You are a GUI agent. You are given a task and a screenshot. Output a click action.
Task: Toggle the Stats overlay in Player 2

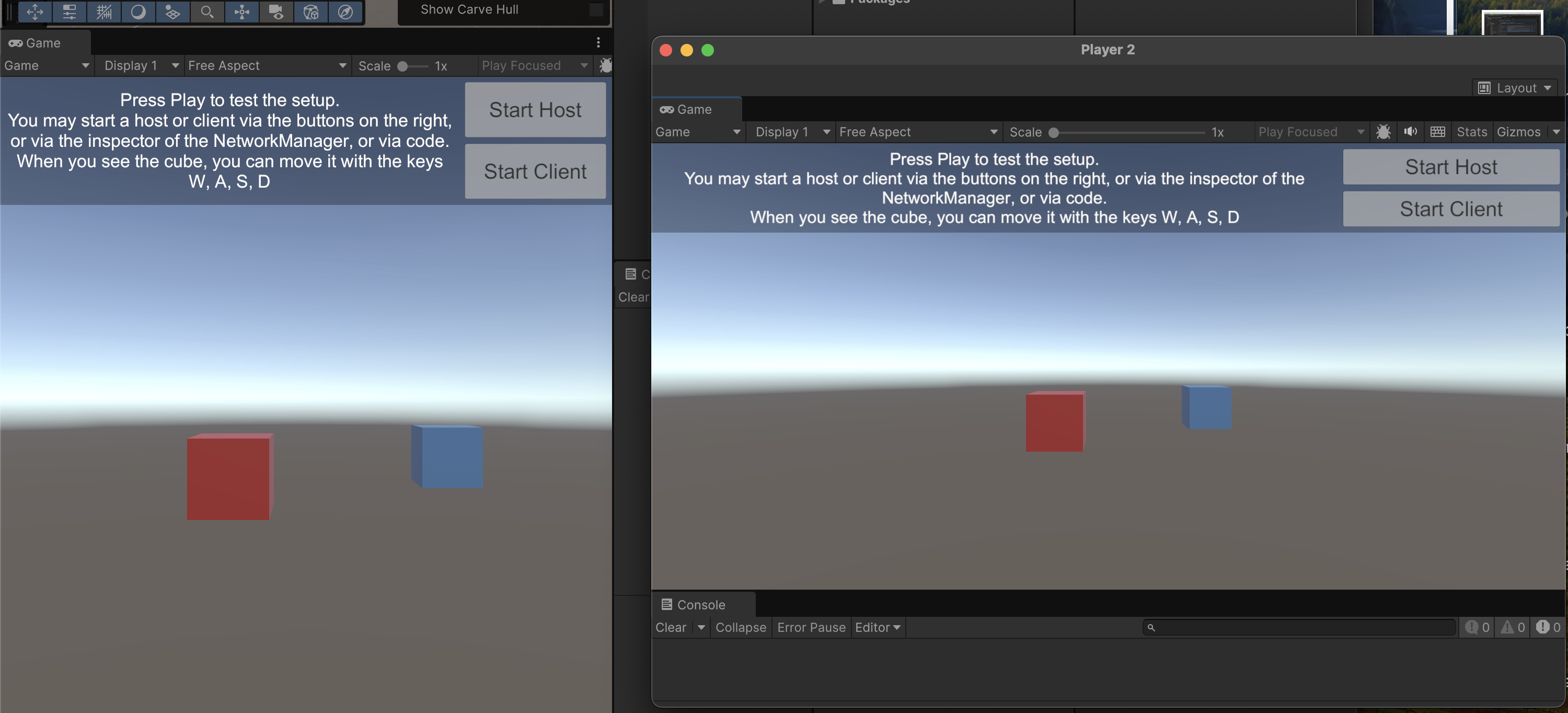click(1472, 132)
